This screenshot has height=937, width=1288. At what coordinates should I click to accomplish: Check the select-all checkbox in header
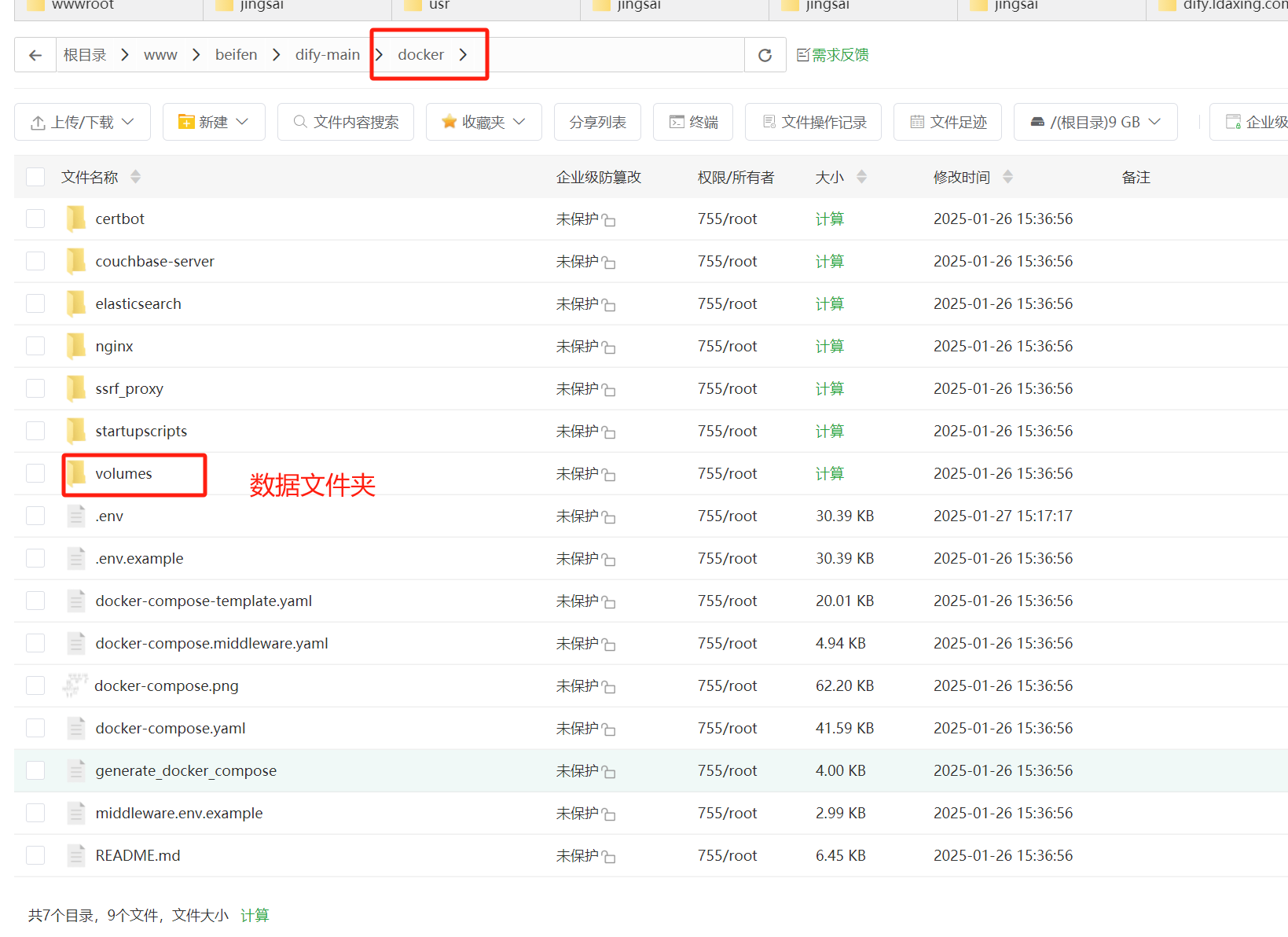35,176
